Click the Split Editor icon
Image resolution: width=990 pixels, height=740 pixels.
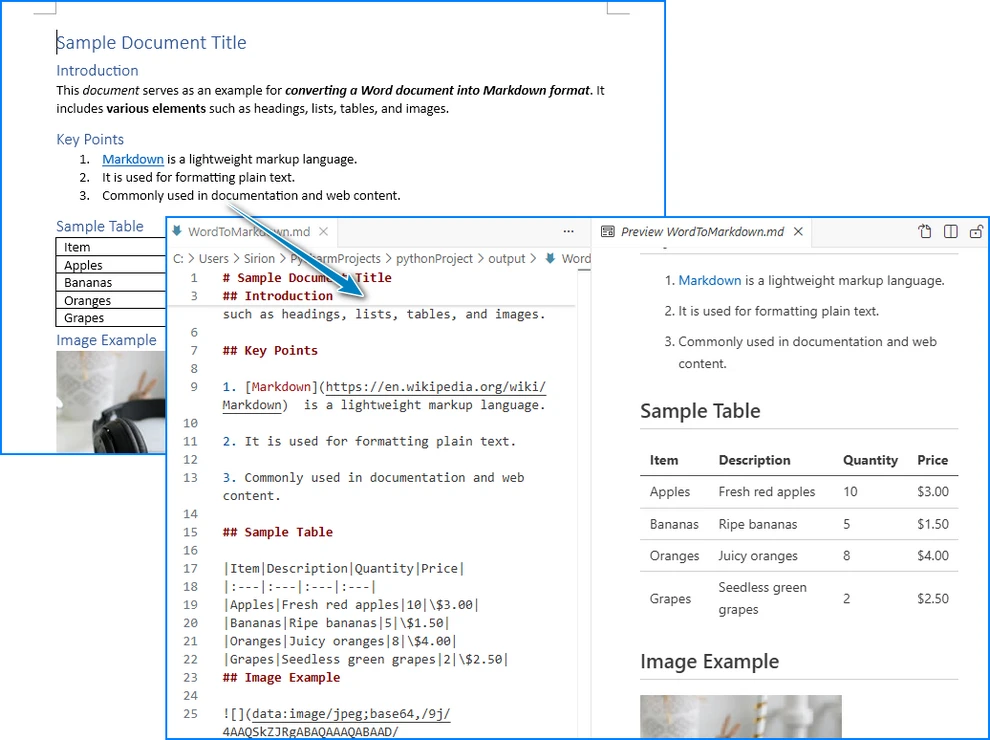tap(950, 231)
